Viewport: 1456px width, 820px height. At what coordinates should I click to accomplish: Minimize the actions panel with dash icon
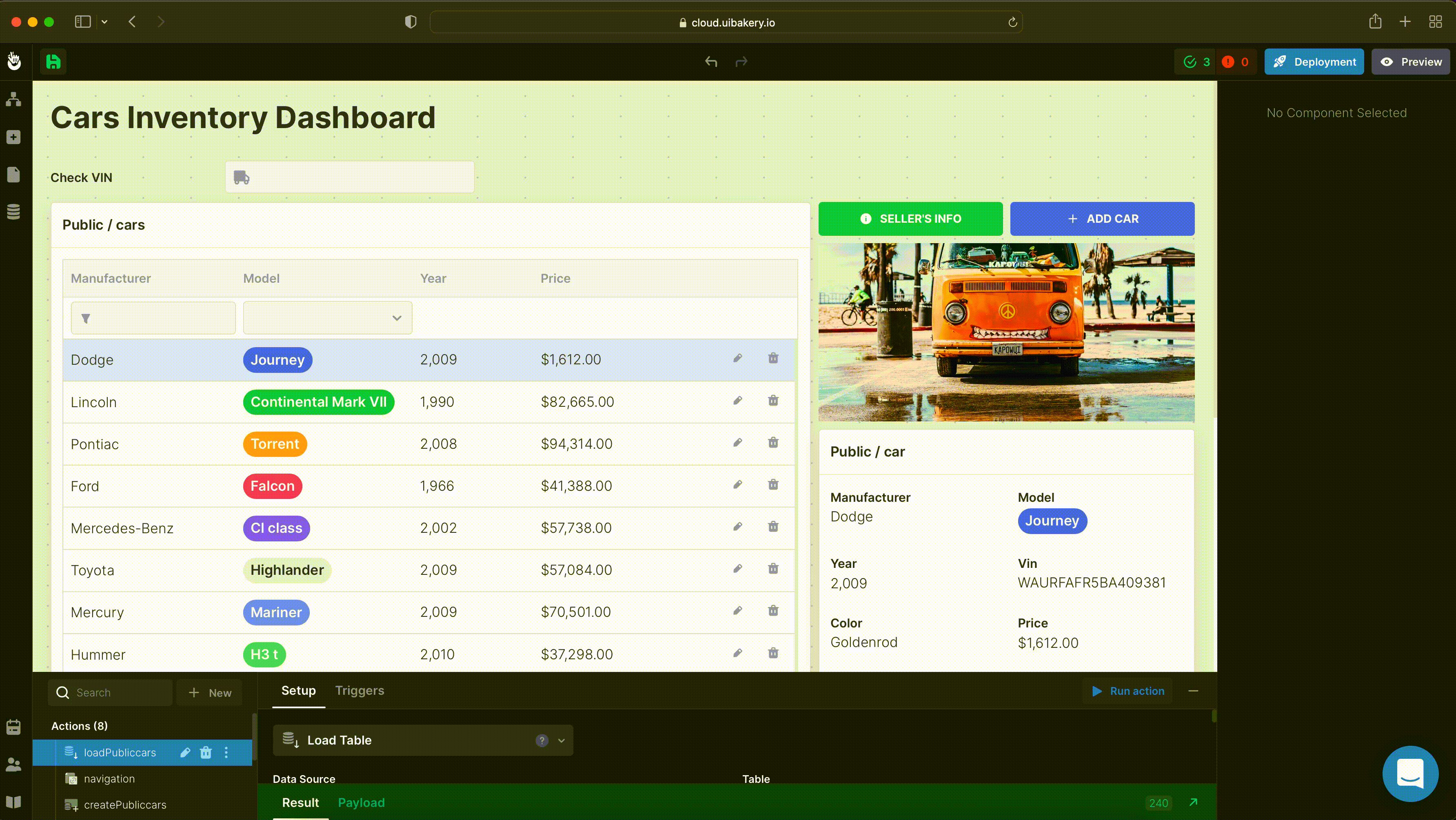(1193, 691)
